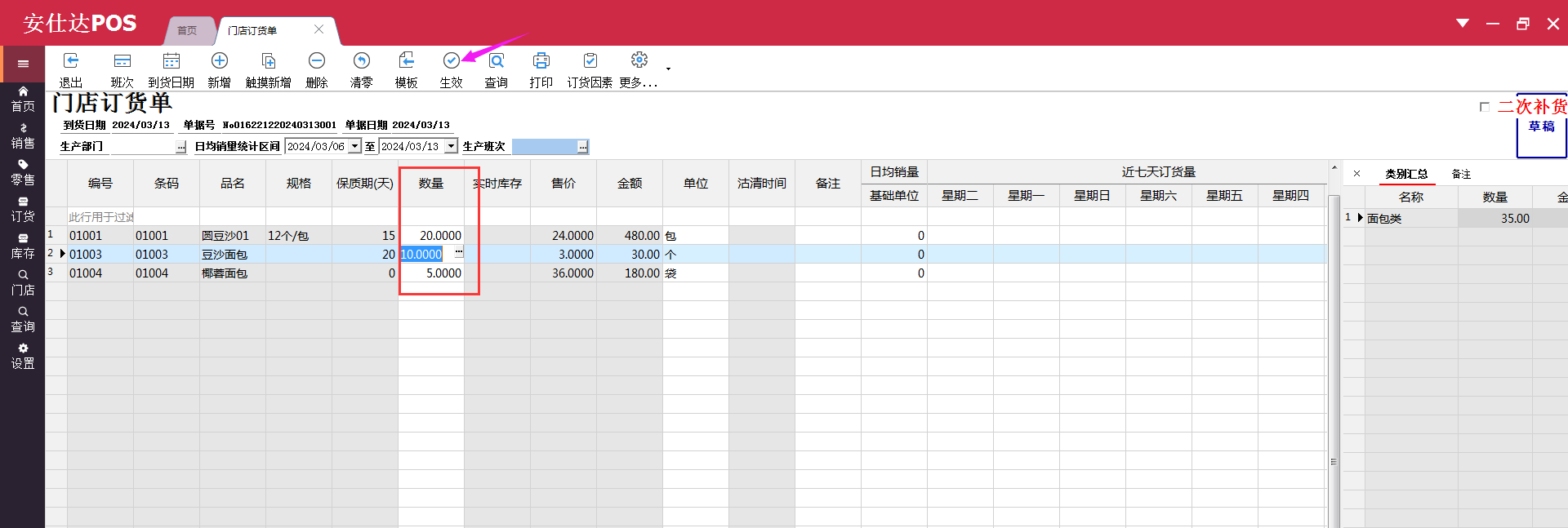Open the quantity cell ellipsis button
The width and height of the screenshot is (1568, 528).
[458, 254]
